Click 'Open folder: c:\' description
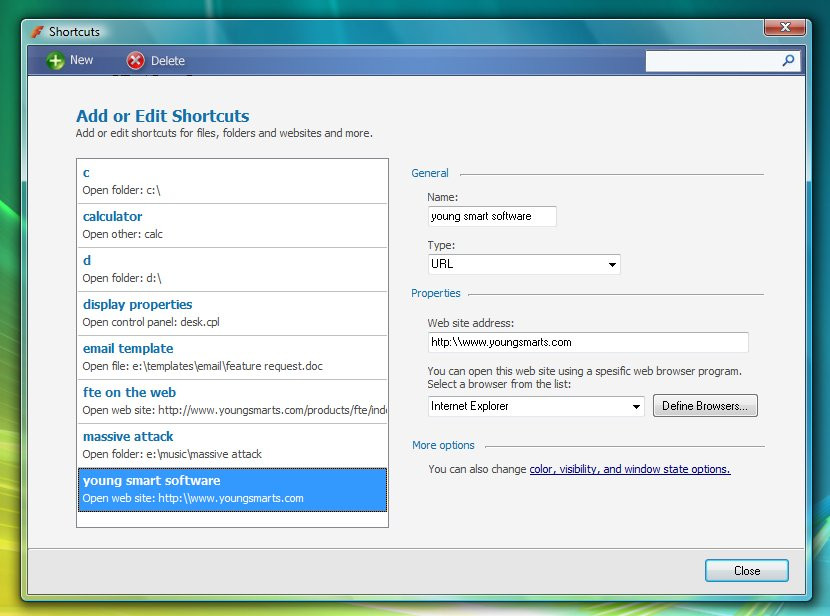Image resolution: width=830 pixels, height=616 pixels. pos(121,190)
